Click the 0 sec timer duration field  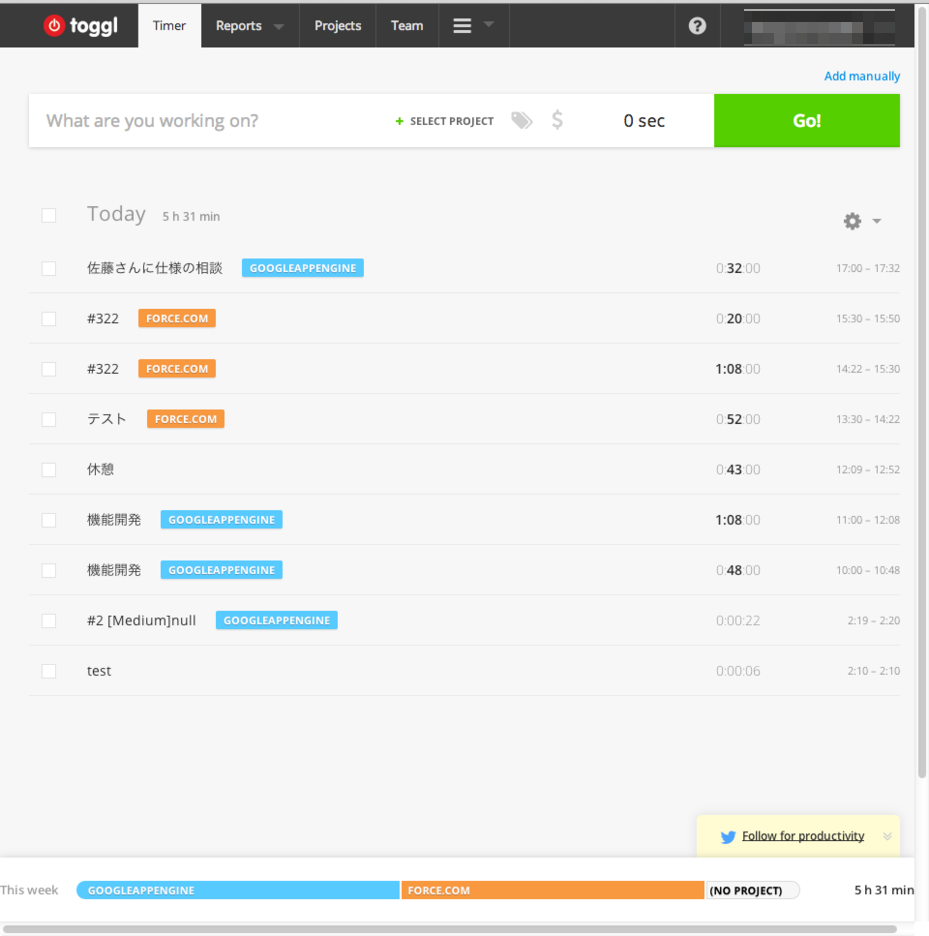pyautogui.click(x=644, y=121)
